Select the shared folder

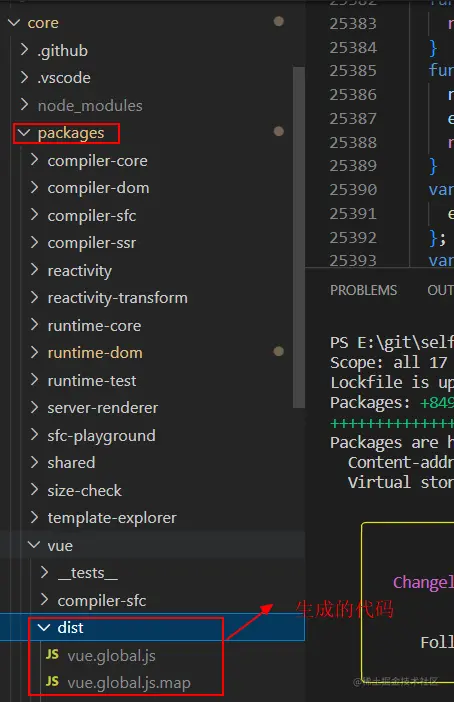(x=71, y=462)
